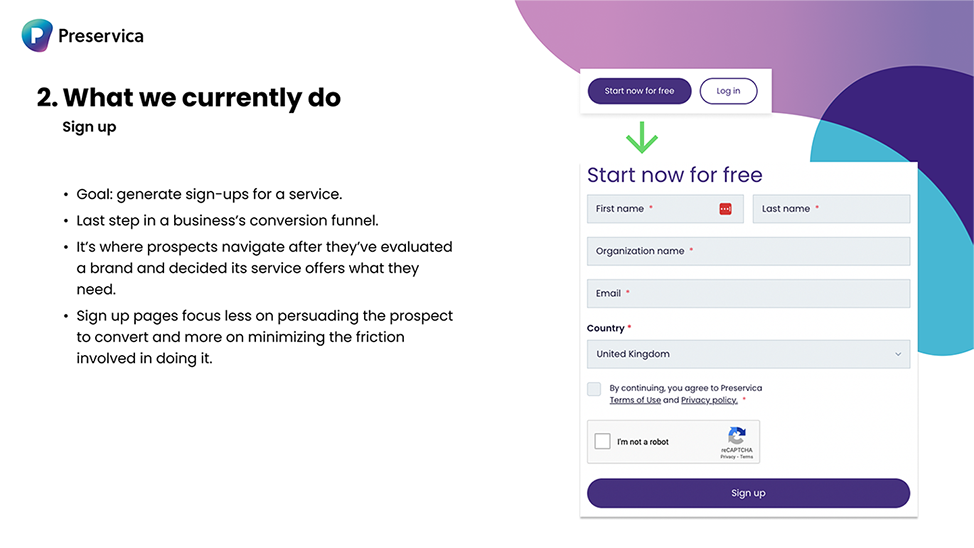
Task: Click the small Privacy link under reCAPTCHA
Action: pyautogui.click(x=728, y=457)
